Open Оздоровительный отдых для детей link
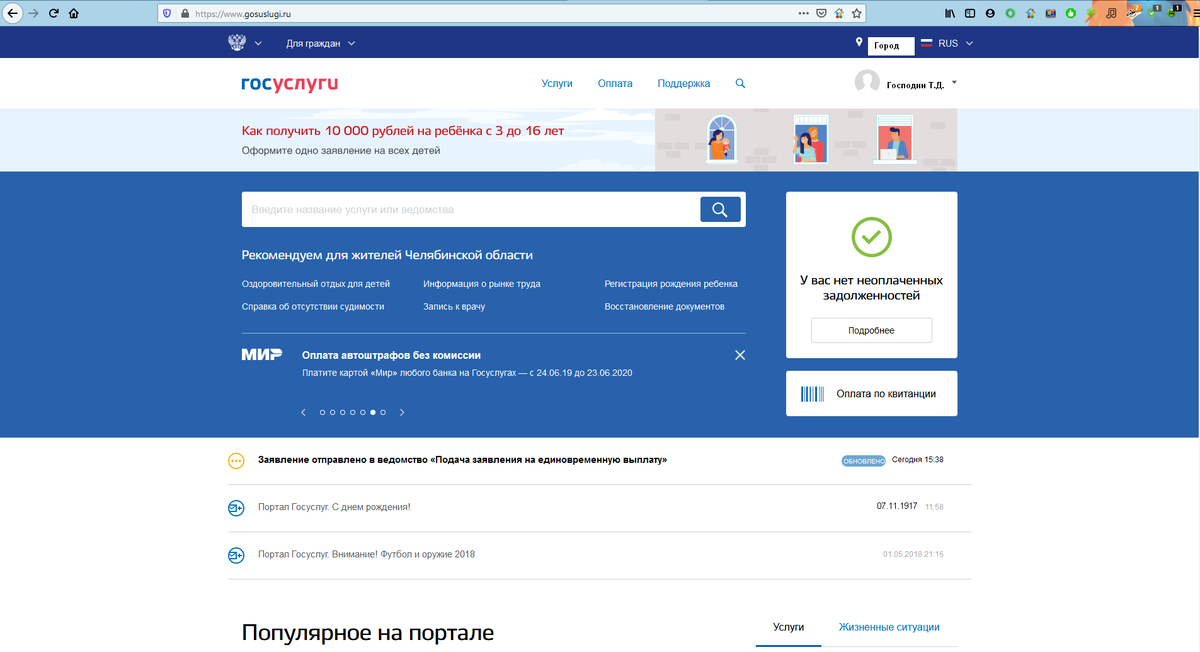 pos(316,284)
